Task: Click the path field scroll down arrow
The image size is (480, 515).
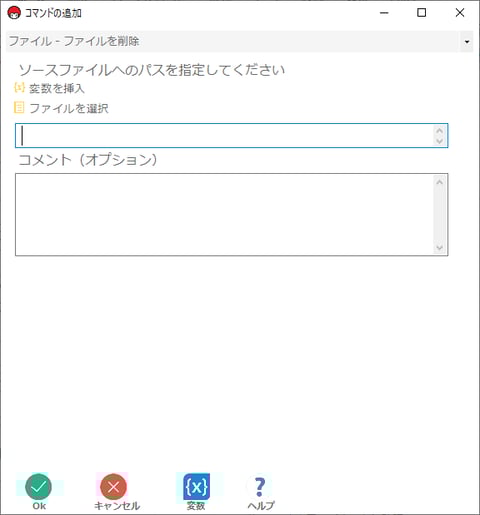Action: 440,141
